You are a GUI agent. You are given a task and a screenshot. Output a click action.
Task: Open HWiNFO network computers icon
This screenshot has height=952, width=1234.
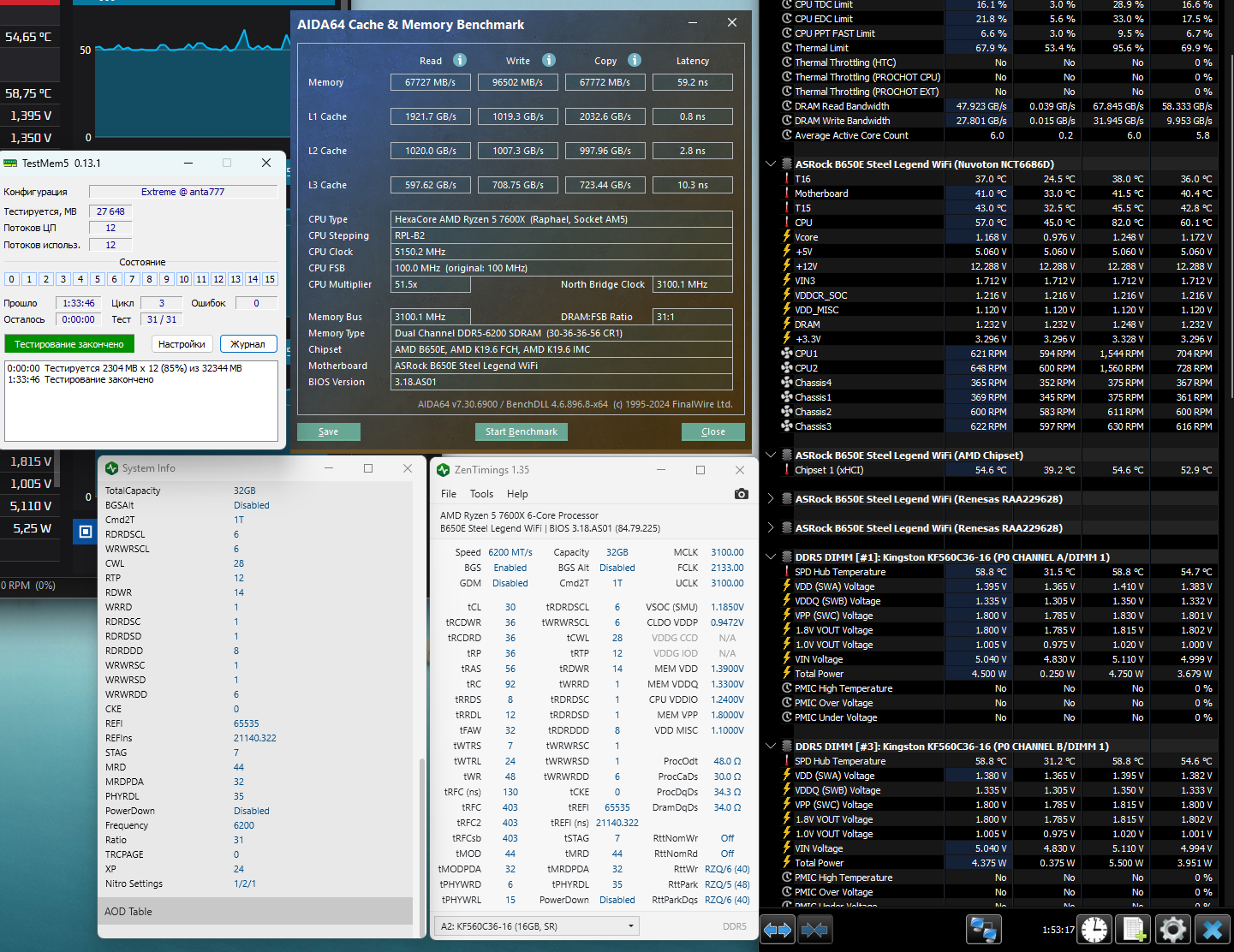tap(984, 930)
